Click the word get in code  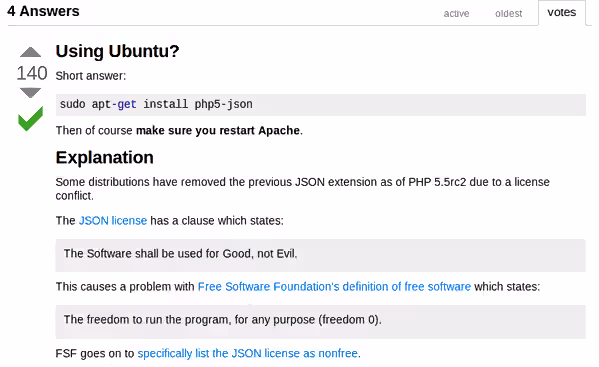(127, 104)
